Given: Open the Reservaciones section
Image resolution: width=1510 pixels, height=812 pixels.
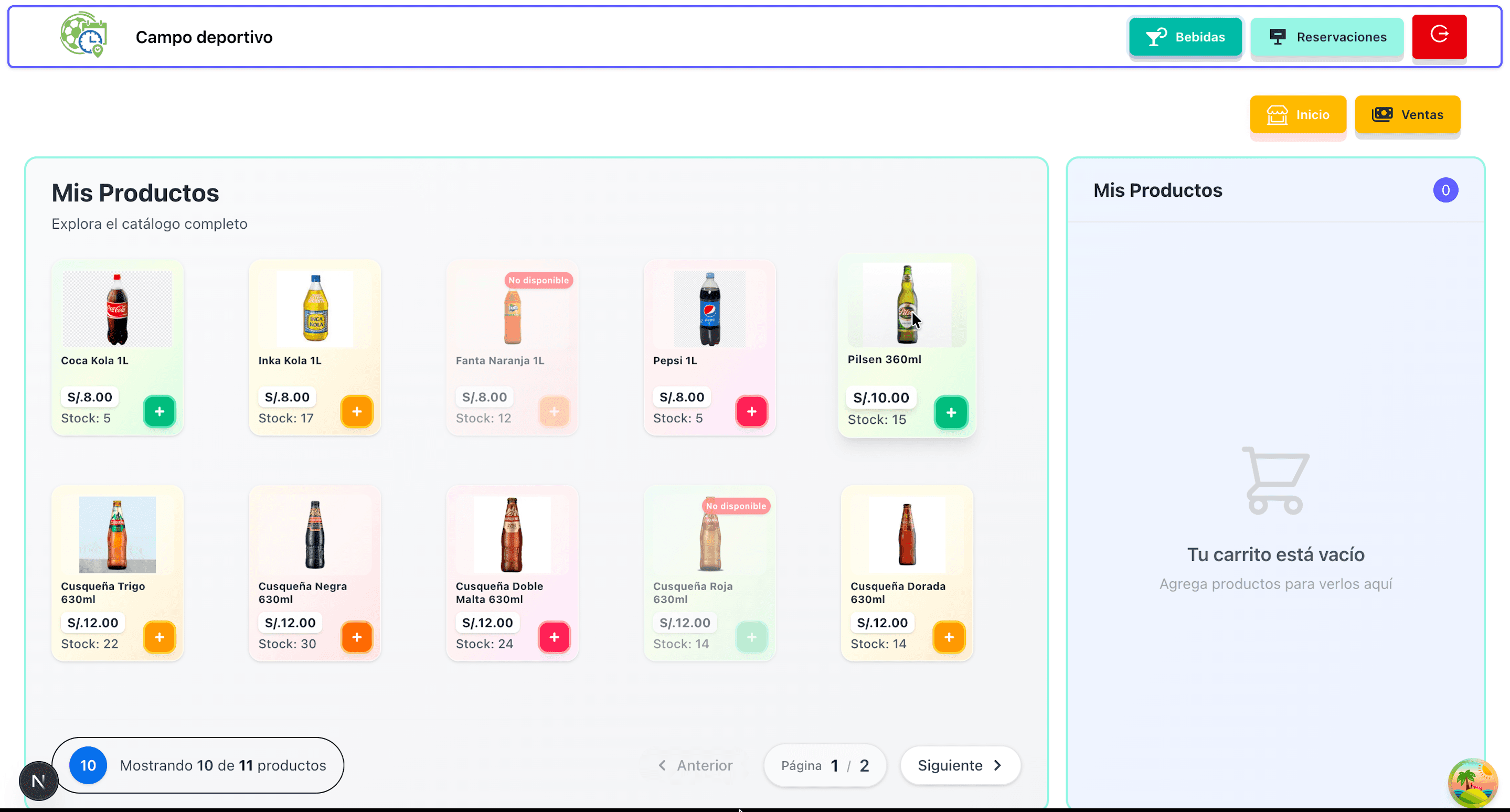Looking at the screenshot, I should tap(1327, 37).
